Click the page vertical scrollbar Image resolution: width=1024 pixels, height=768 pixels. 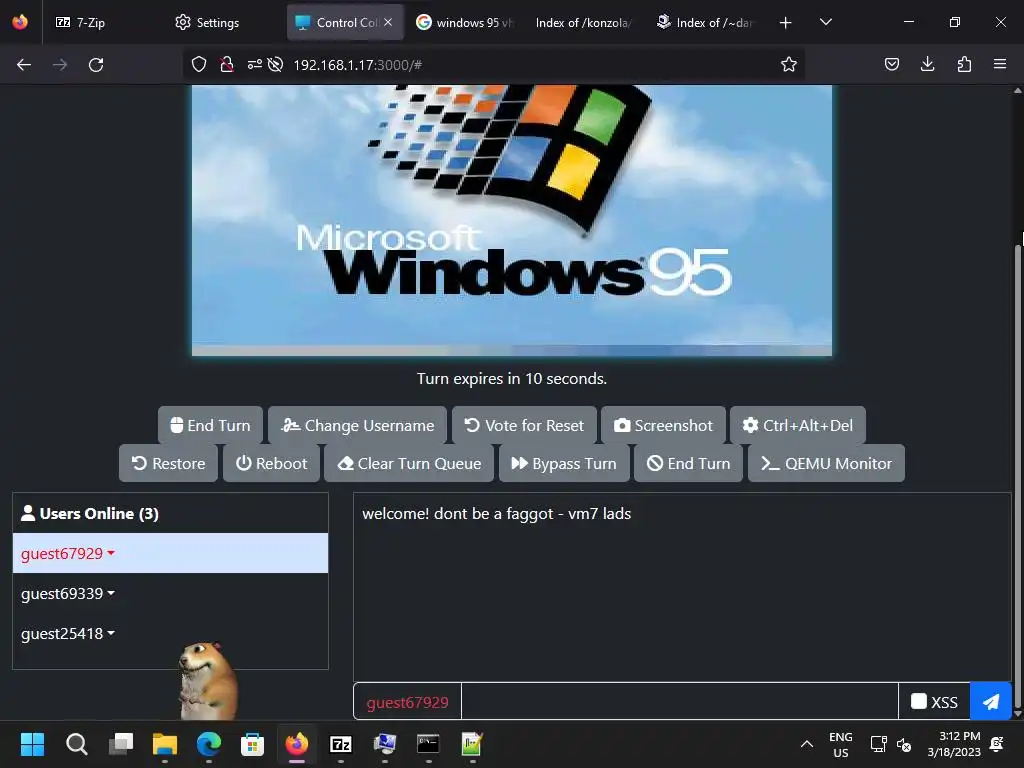(1017, 477)
